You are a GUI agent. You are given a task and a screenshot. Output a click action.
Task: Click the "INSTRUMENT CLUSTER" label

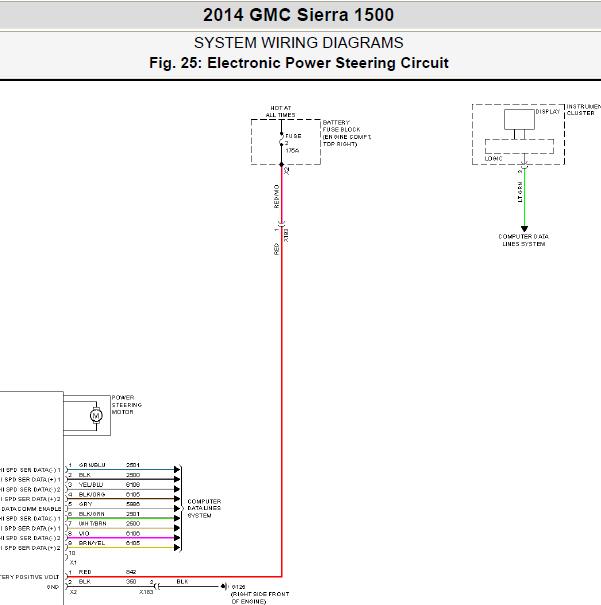pyautogui.click(x=583, y=110)
